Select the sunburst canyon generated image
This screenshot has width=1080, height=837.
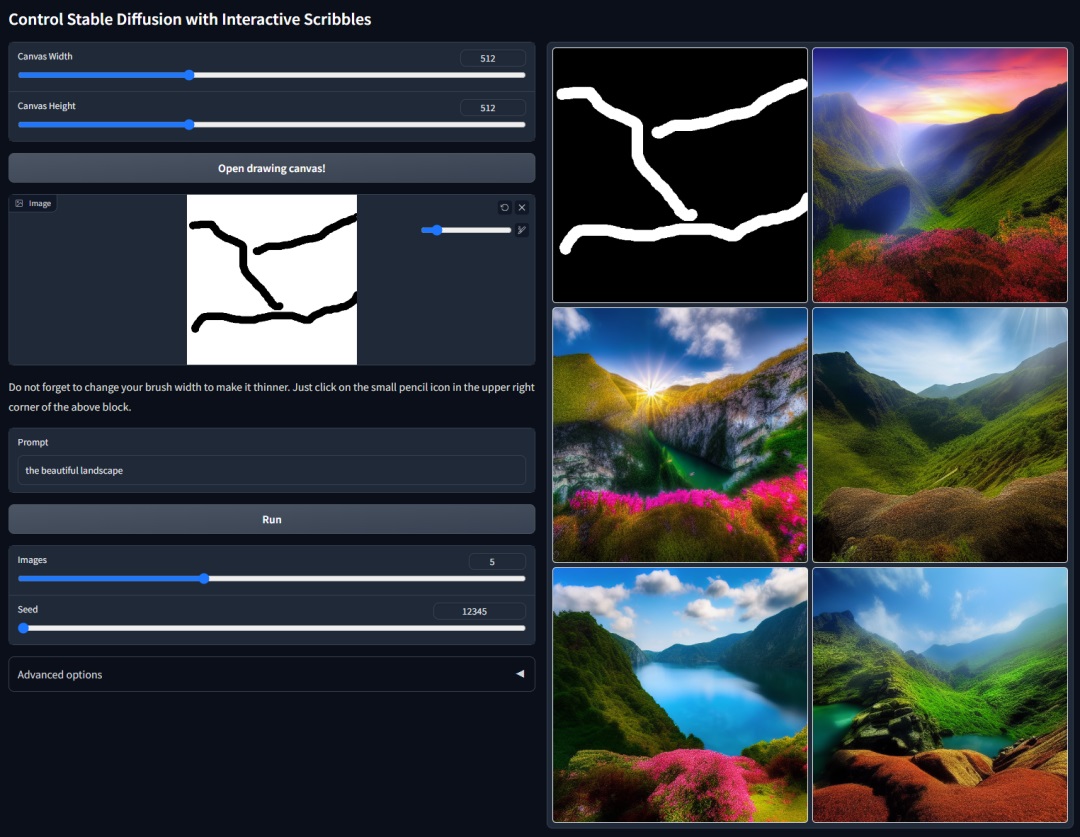pyautogui.click(x=679, y=434)
